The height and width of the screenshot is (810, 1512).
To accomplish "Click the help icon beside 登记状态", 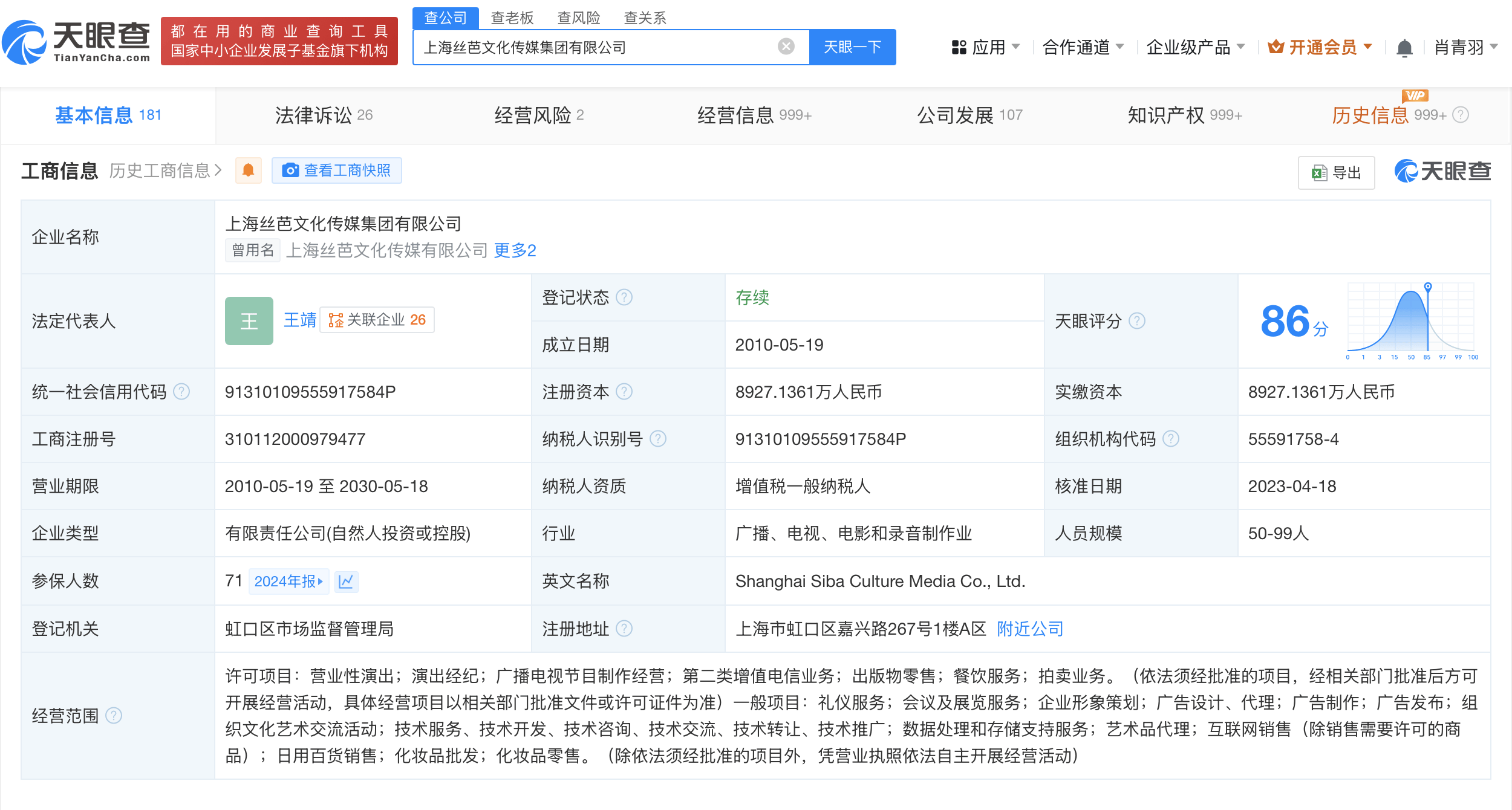I will 624,297.
